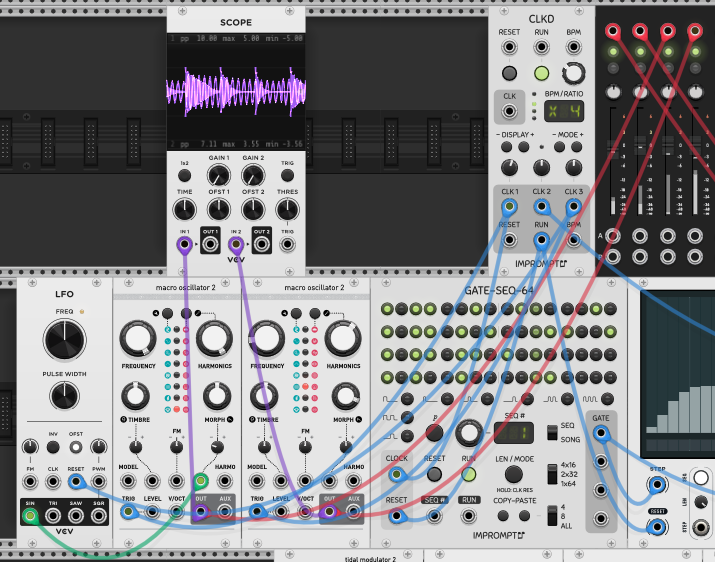Viewport: 715px width, 562px height.
Task: Click the RUN output jack on CLKD
Action: (x=541, y=240)
